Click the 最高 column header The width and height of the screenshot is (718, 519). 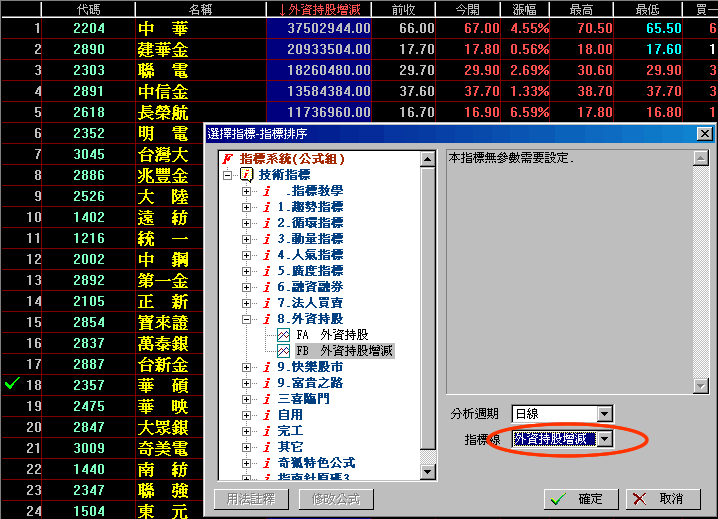coord(581,9)
